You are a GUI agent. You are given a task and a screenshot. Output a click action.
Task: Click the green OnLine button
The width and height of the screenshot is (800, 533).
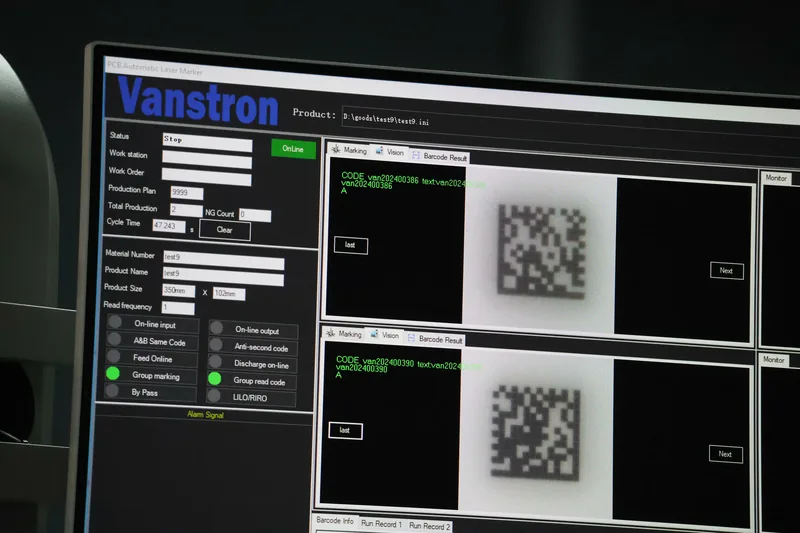point(293,148)
